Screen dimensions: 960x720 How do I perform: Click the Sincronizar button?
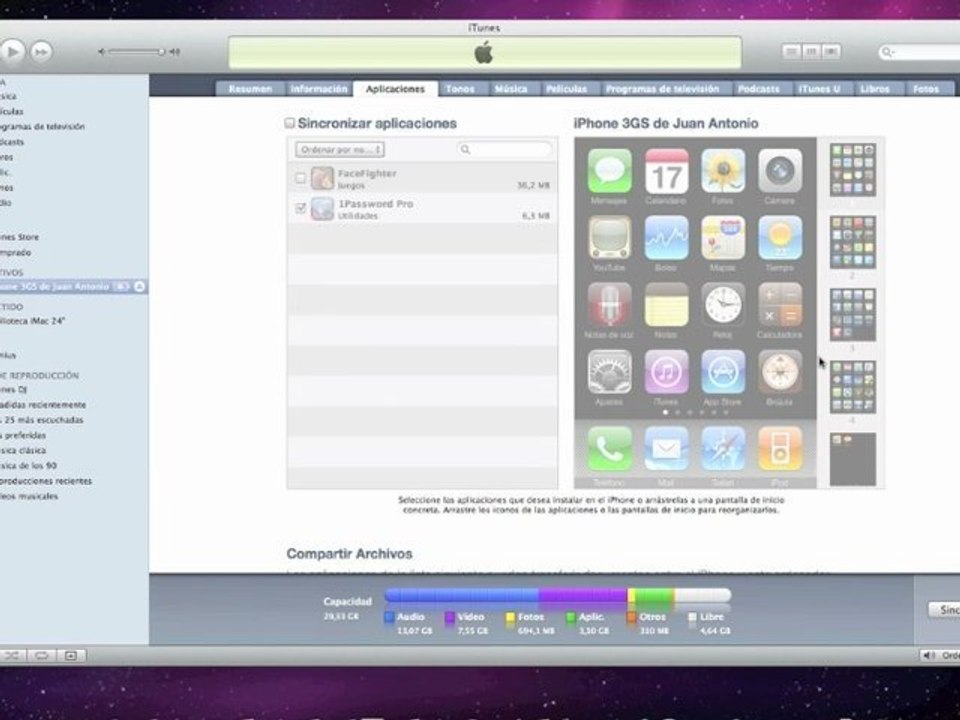pos(945,610)
